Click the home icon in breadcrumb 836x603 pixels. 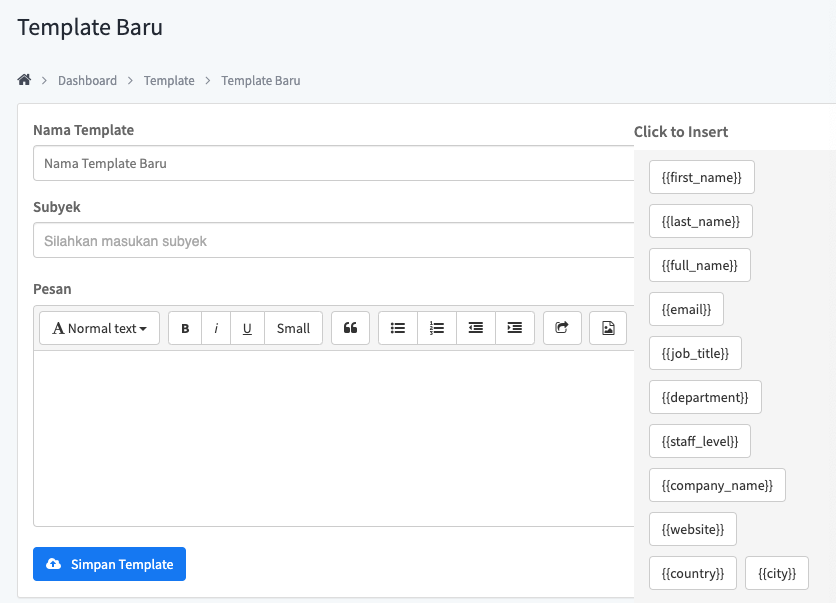(x=24, y=80)
